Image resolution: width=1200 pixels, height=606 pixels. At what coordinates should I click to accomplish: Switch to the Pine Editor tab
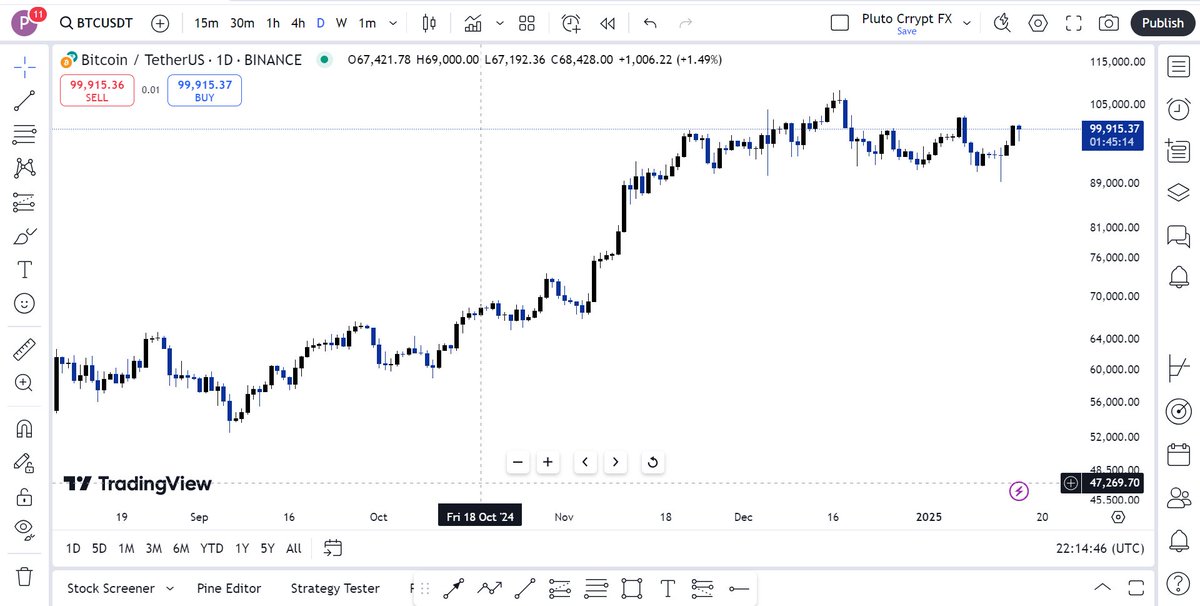[x=229, y=588]
